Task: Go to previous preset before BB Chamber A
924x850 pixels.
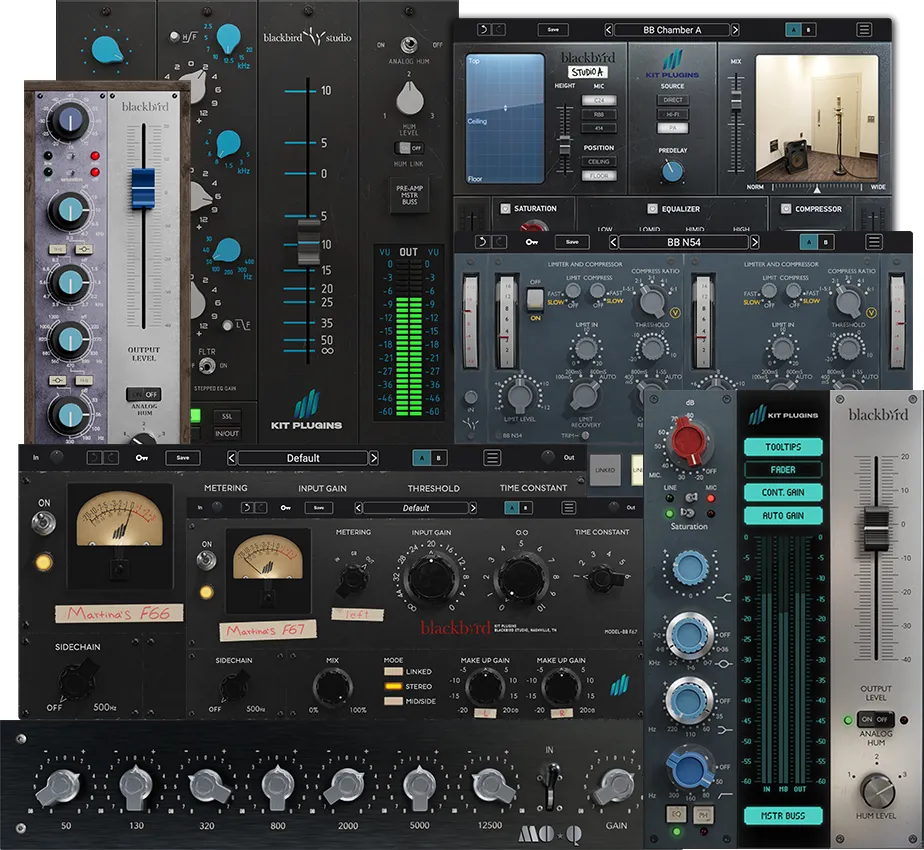Action: tap(608, 29)
